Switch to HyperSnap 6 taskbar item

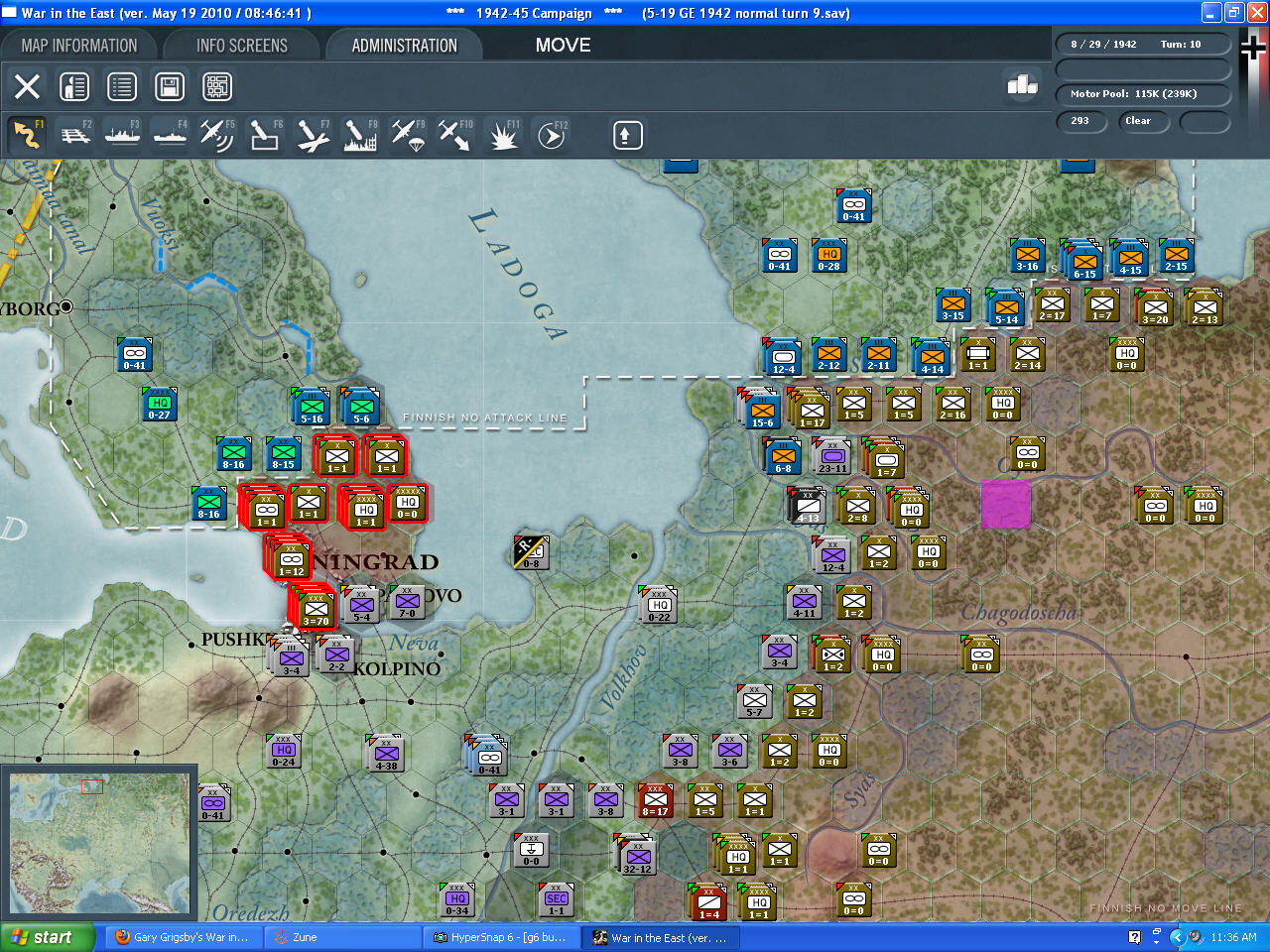(x=502, y=937)
